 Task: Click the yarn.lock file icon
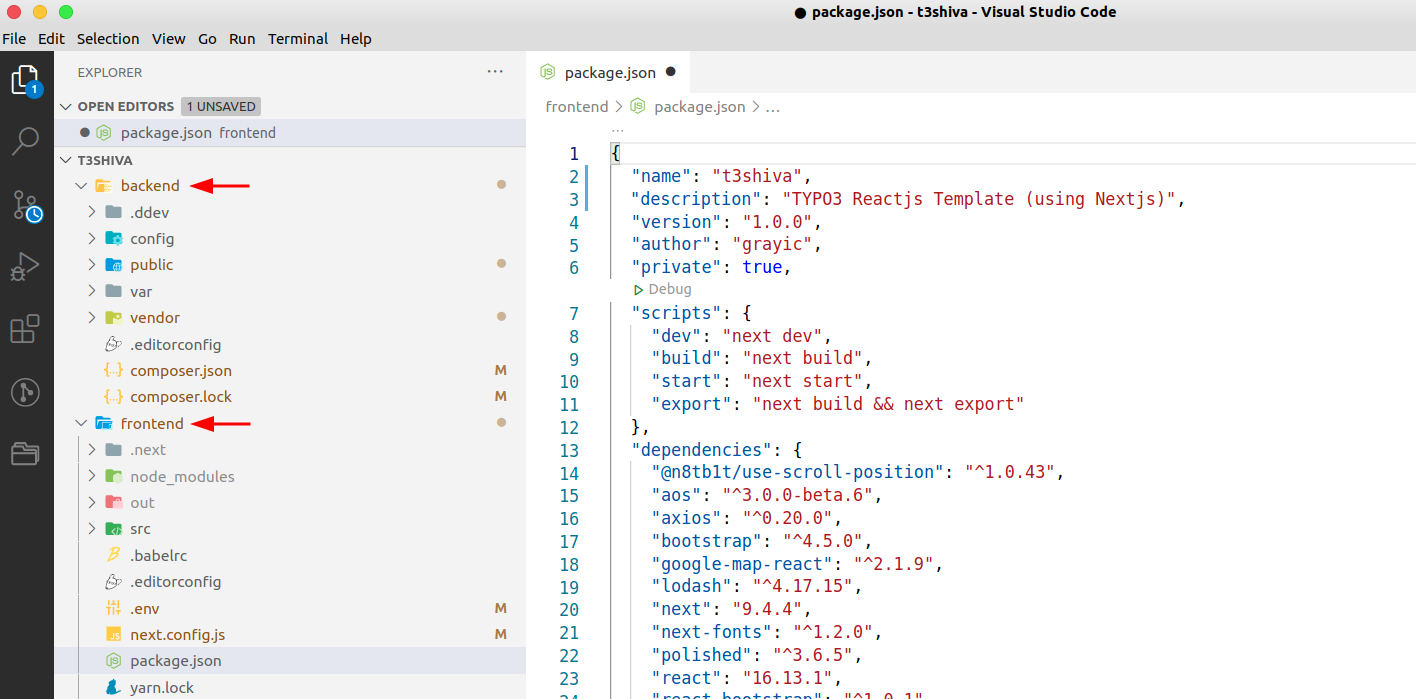coord(113,688)
